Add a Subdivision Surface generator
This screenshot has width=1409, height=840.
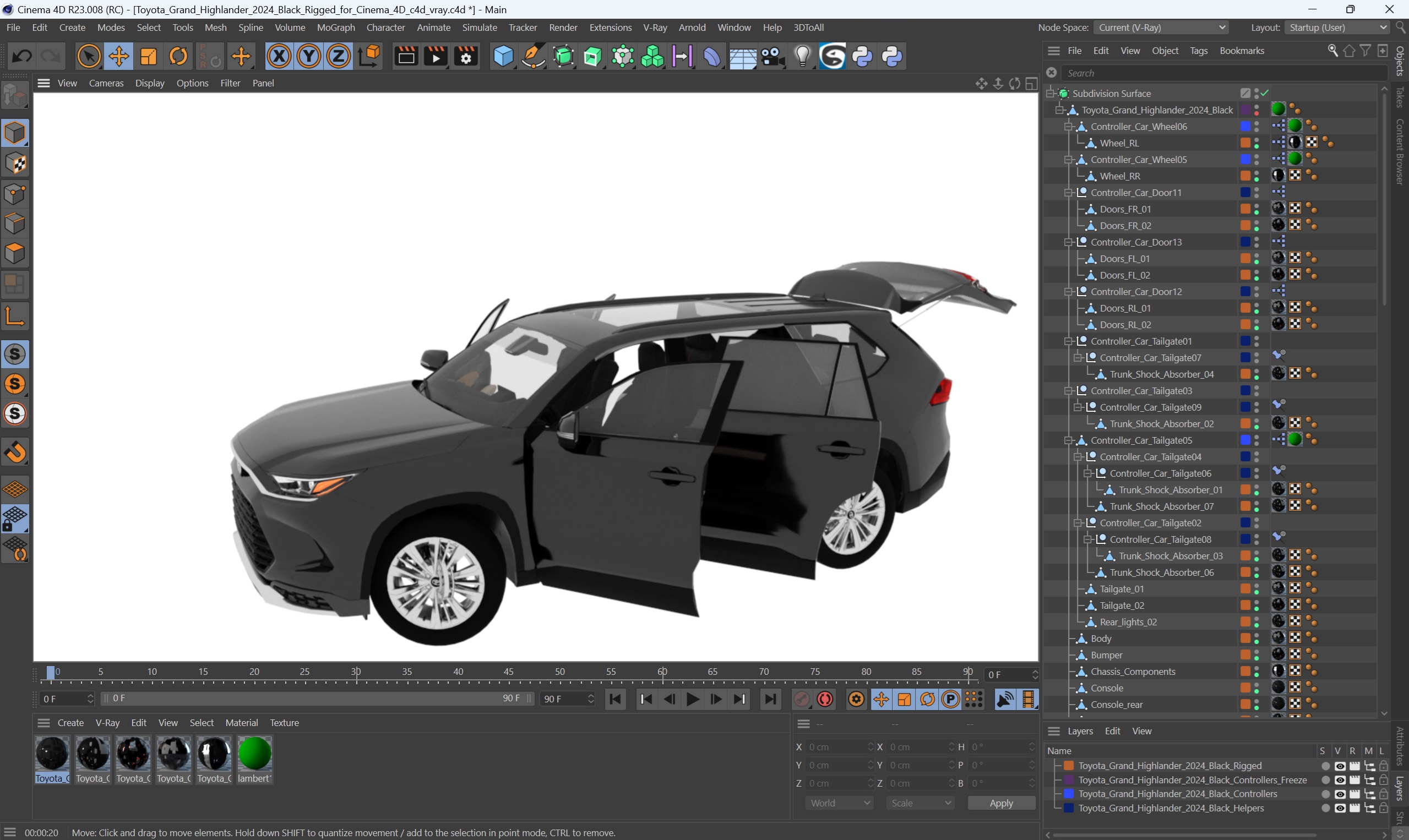(x=563, y=57)
